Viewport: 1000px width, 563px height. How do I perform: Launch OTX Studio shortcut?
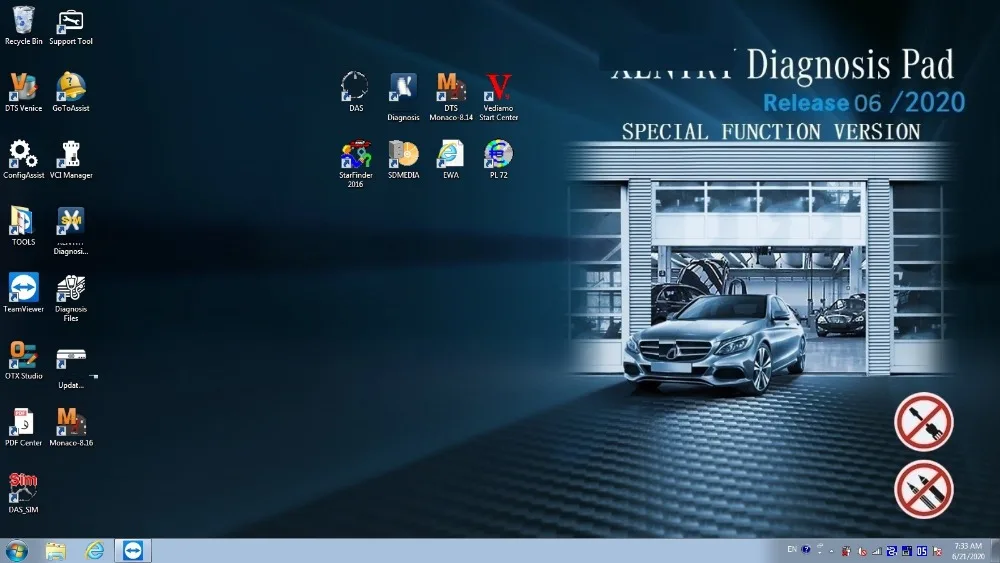[24, 360]
